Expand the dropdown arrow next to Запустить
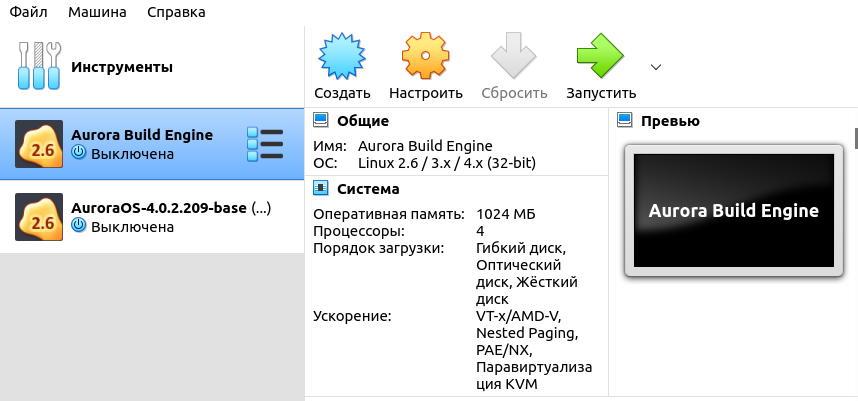 click(x=656, y=67)
